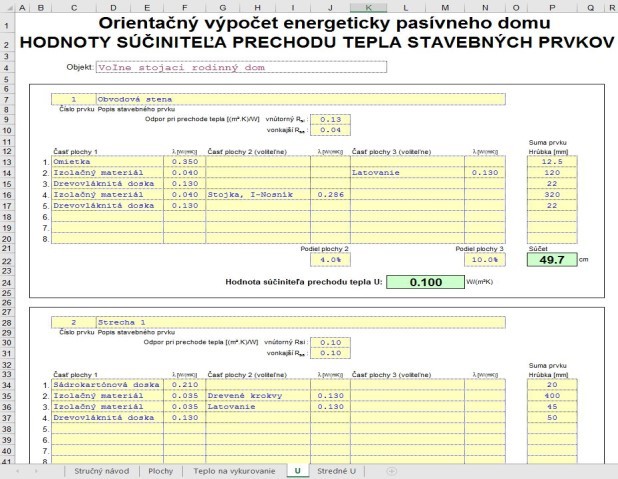Add a new sheet with plus button
Viewport: 618px width, 479px height.
tap(391, 470)
